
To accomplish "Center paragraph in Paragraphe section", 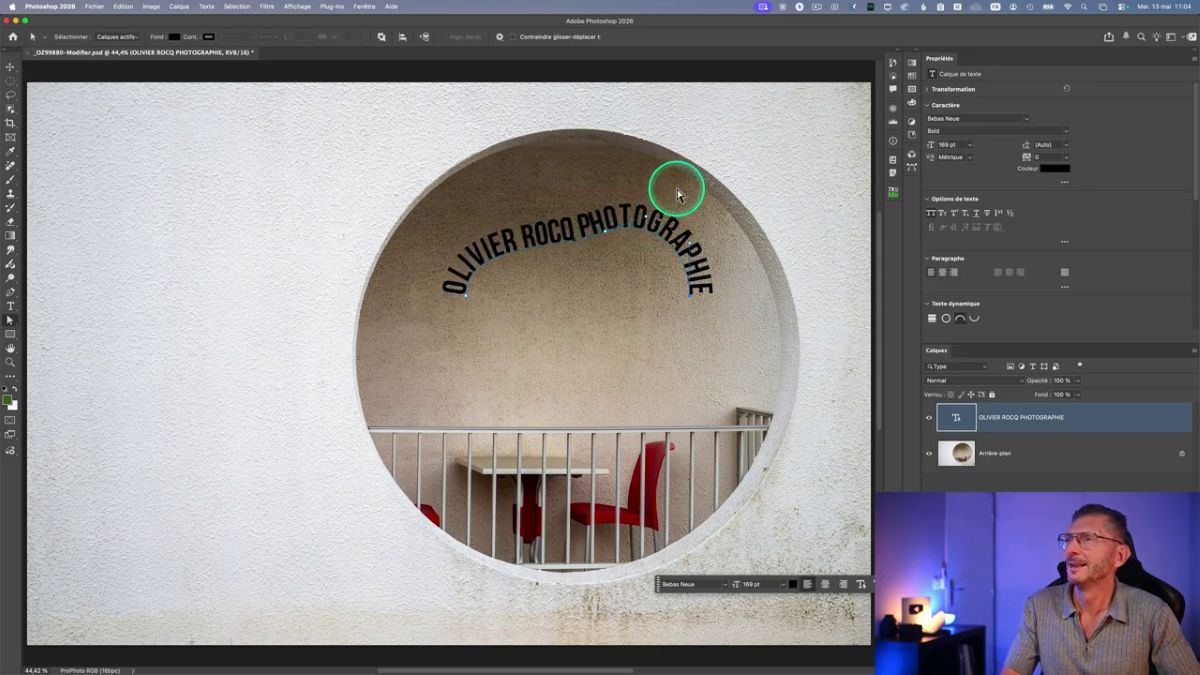I will pos(943,272).
